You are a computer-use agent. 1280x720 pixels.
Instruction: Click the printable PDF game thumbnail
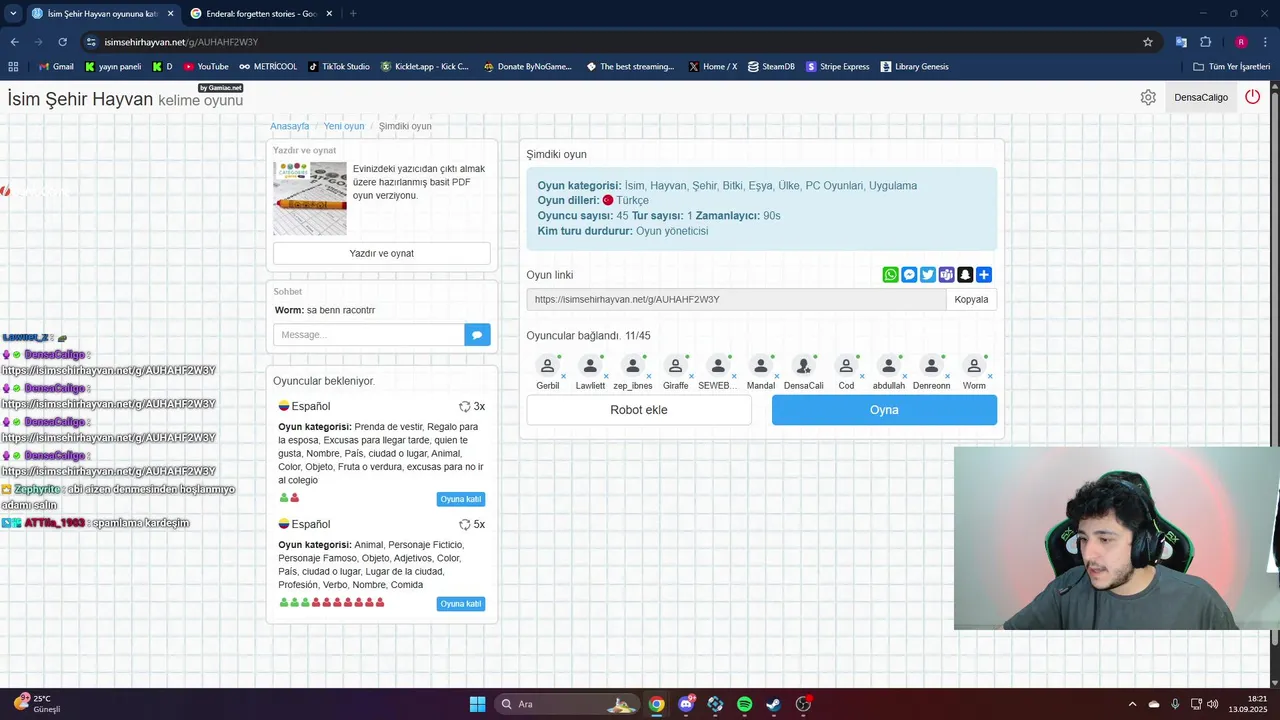click(310, 198)
